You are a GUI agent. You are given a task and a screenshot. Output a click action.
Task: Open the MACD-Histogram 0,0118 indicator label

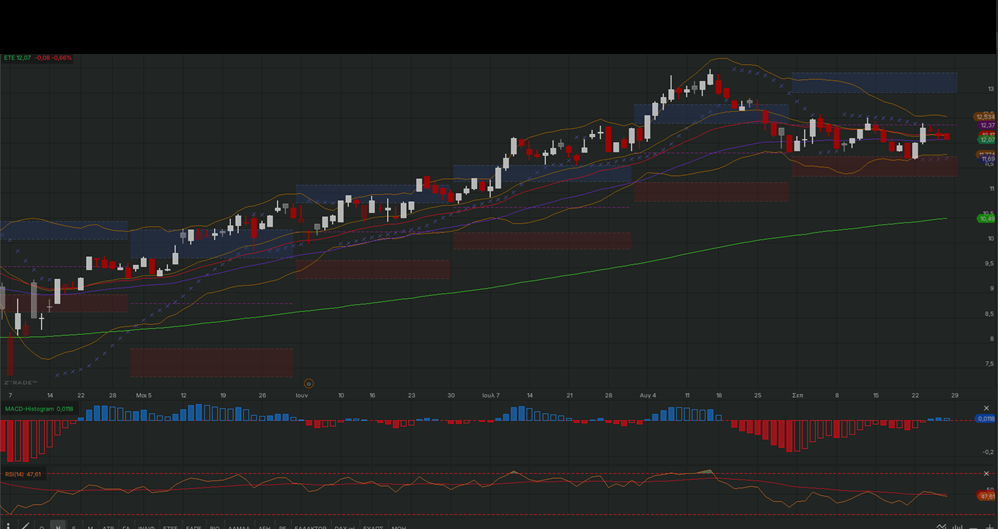[x=39, y=409]
